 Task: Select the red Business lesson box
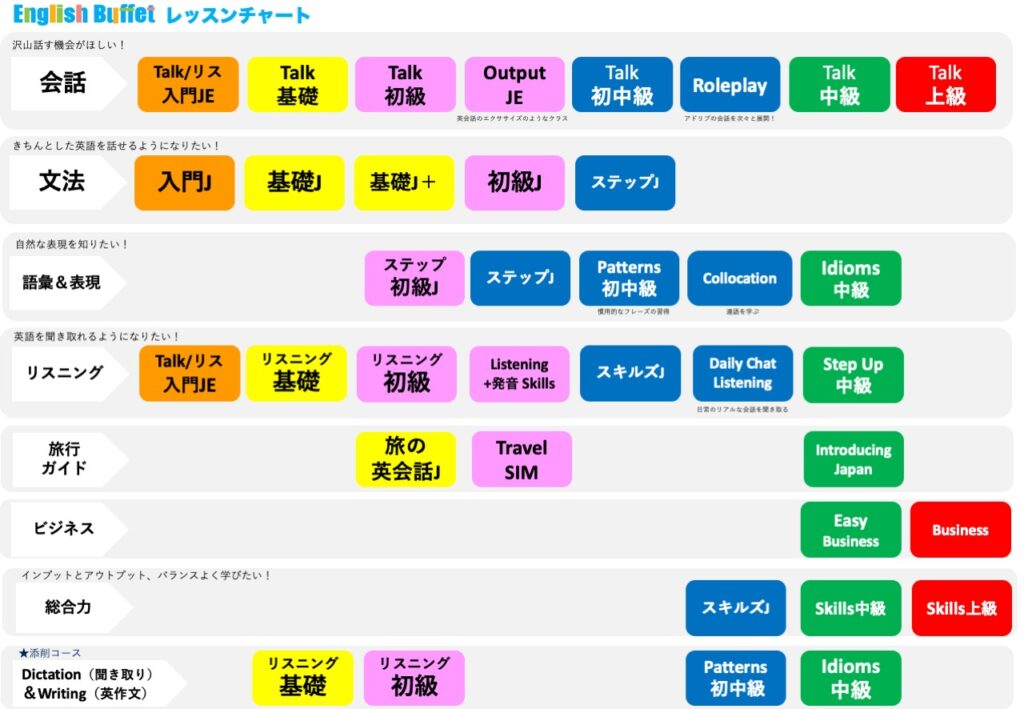coord(960,530)
